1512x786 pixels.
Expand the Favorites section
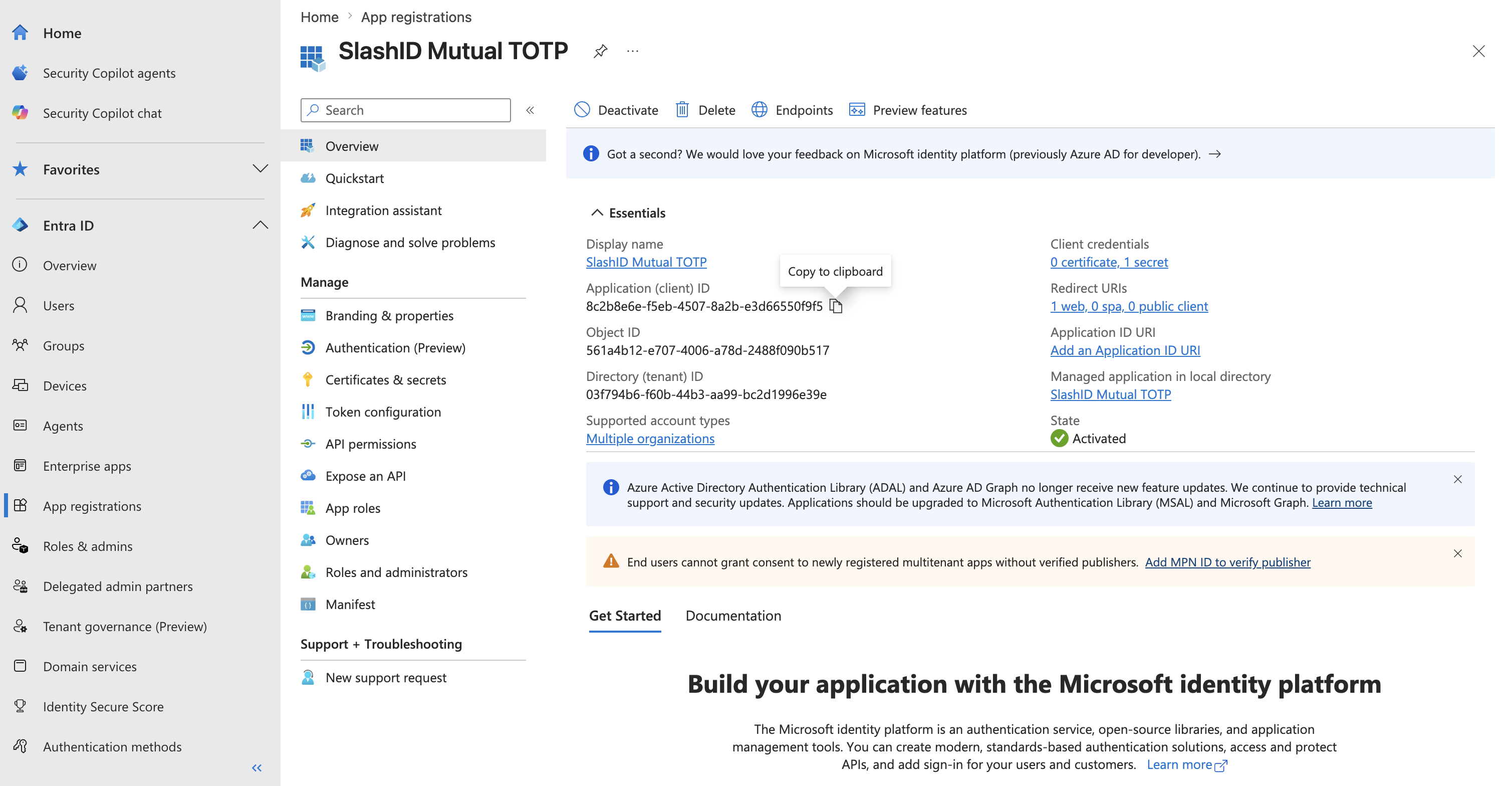coord(260,169)
